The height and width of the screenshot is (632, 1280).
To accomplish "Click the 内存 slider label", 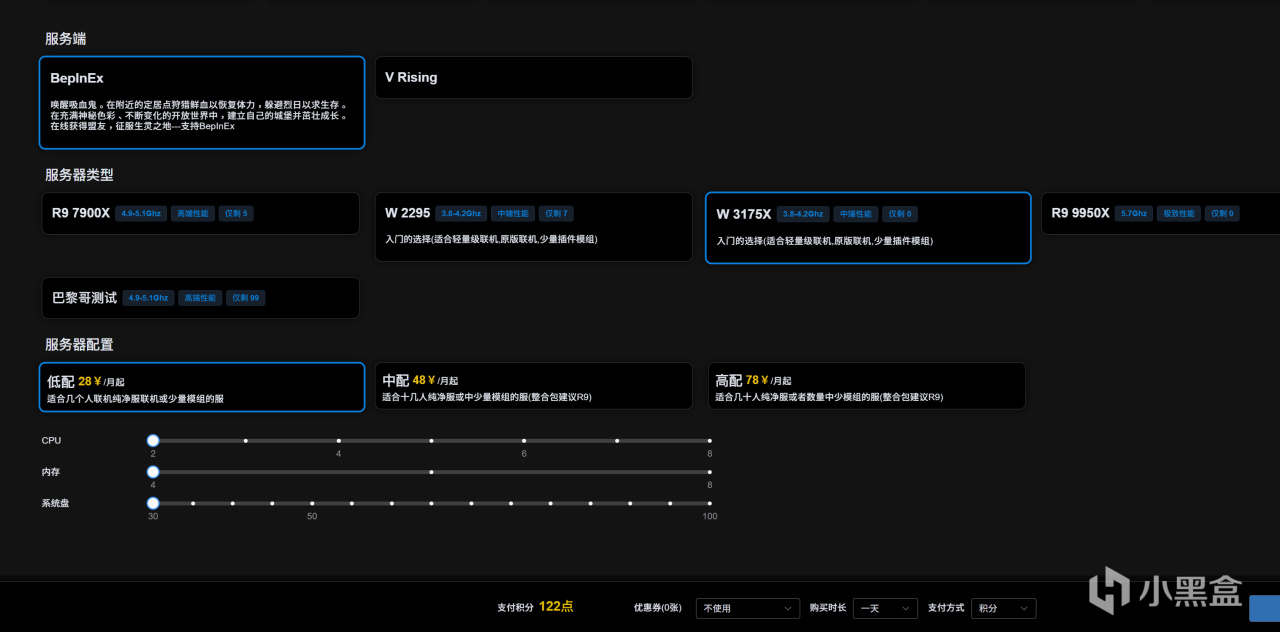I will (x=51, y=472).
